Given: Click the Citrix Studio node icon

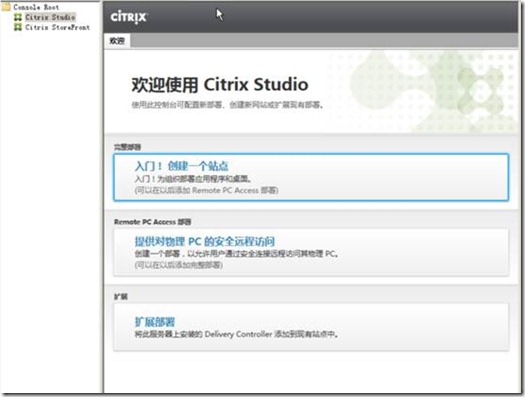Looking at the screenshot, I should (18, 17).
